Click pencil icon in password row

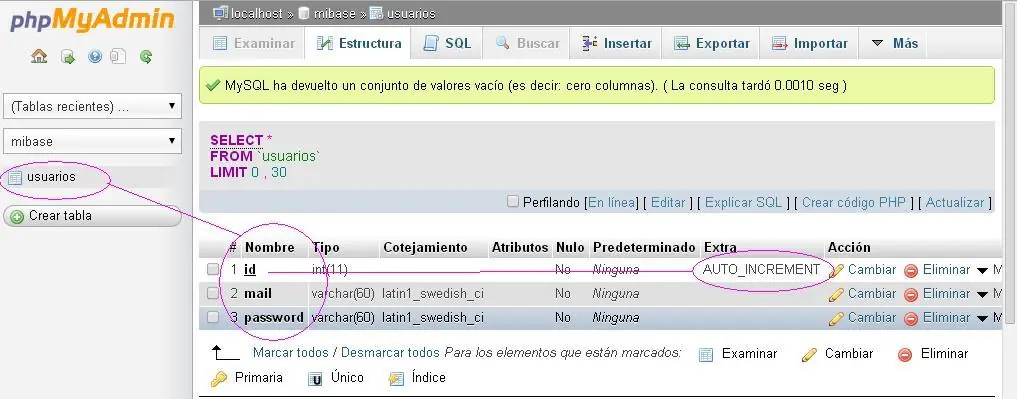pyautogui.click(x=837, y=318)
